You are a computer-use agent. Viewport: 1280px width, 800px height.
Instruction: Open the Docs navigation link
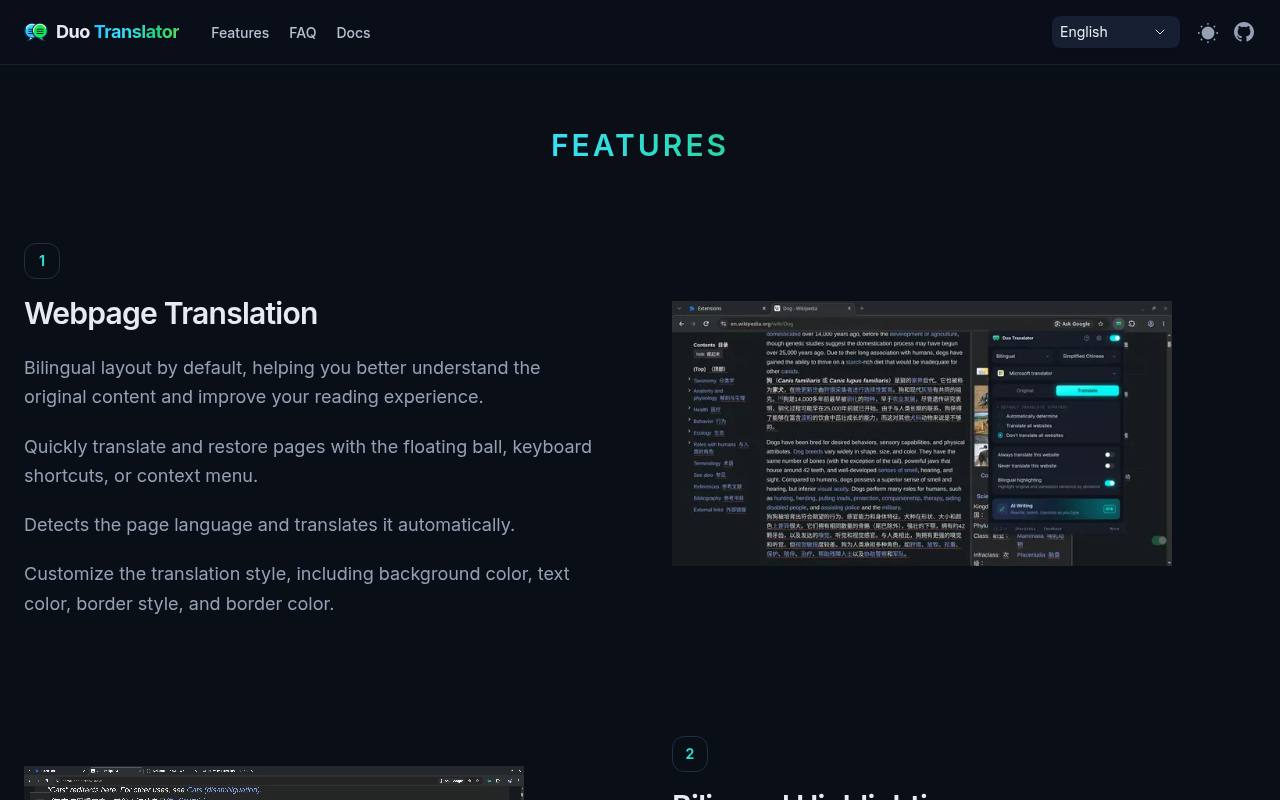[x=353, y=33]
